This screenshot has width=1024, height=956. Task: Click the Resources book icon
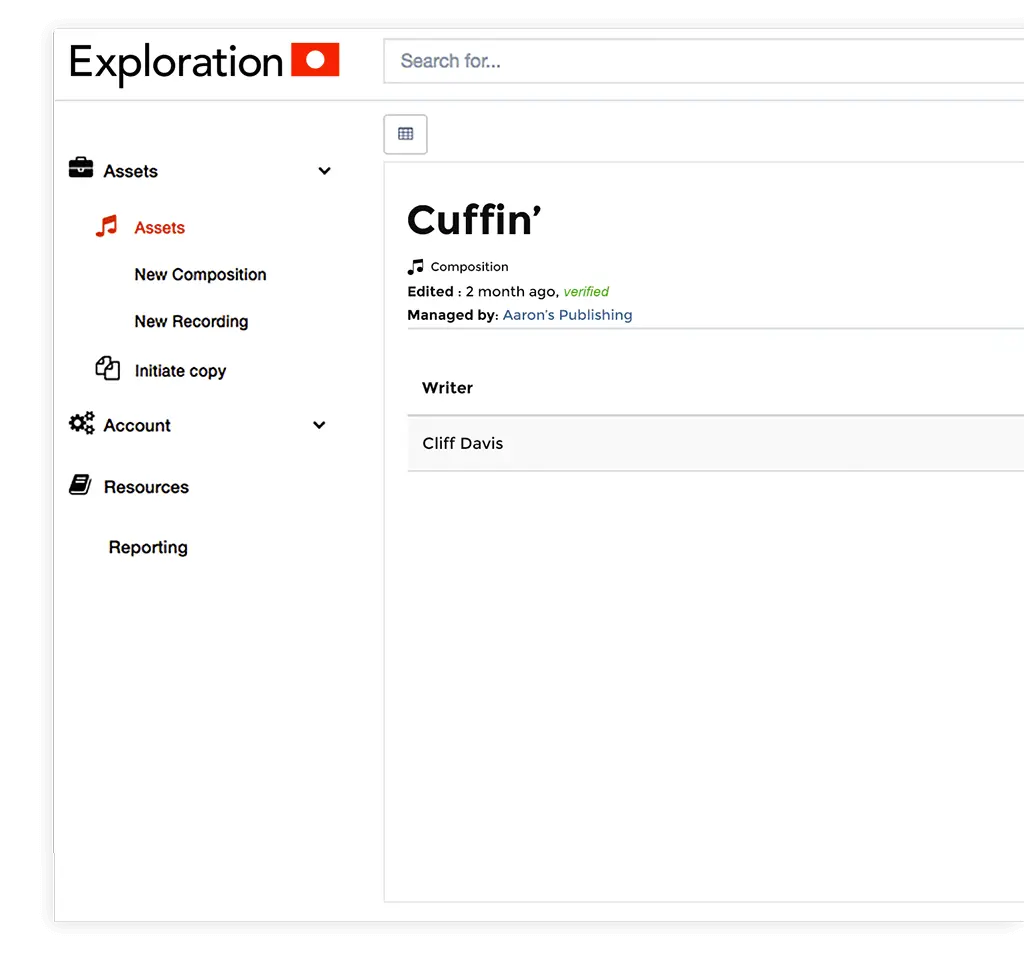tap(81, 484)
